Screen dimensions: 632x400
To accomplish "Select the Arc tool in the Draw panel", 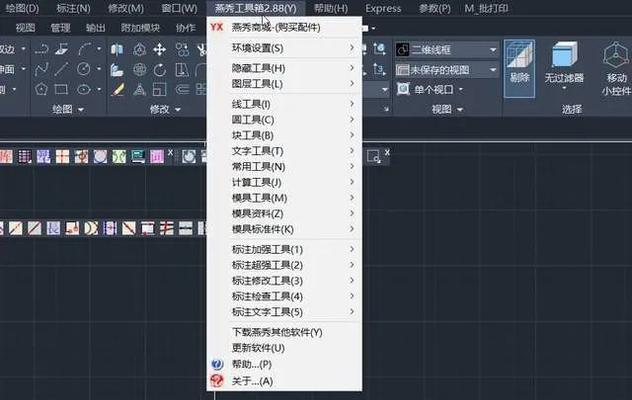I will [x=85, y=49].
